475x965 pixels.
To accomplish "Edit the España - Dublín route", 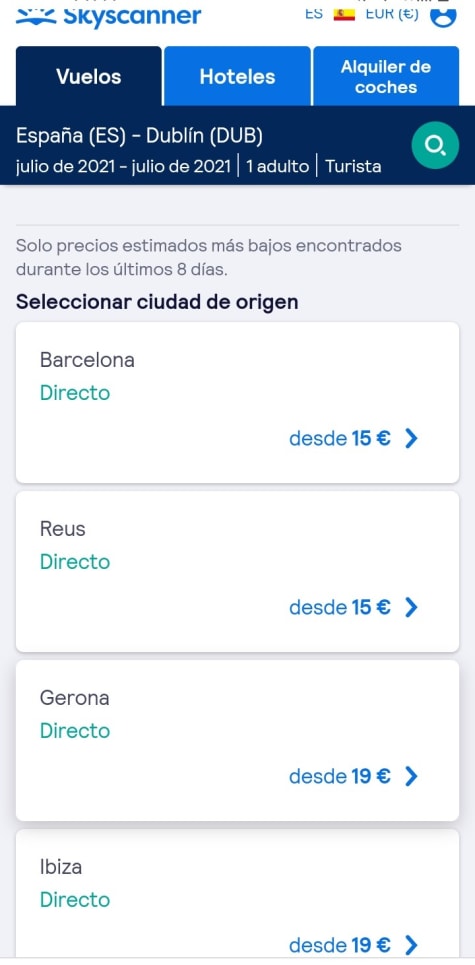I will (x=140, y=136).
